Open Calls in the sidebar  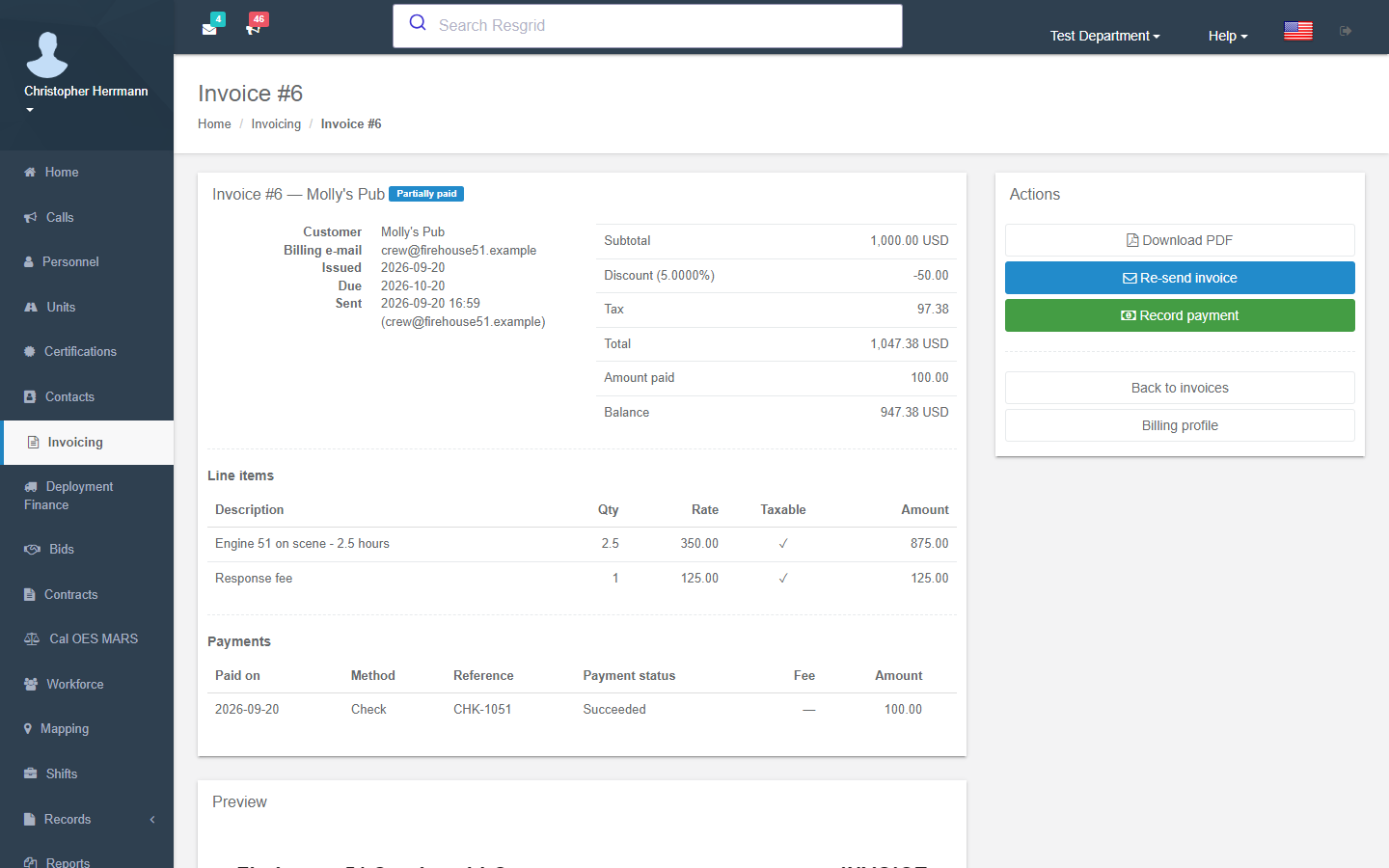point(87,218)
